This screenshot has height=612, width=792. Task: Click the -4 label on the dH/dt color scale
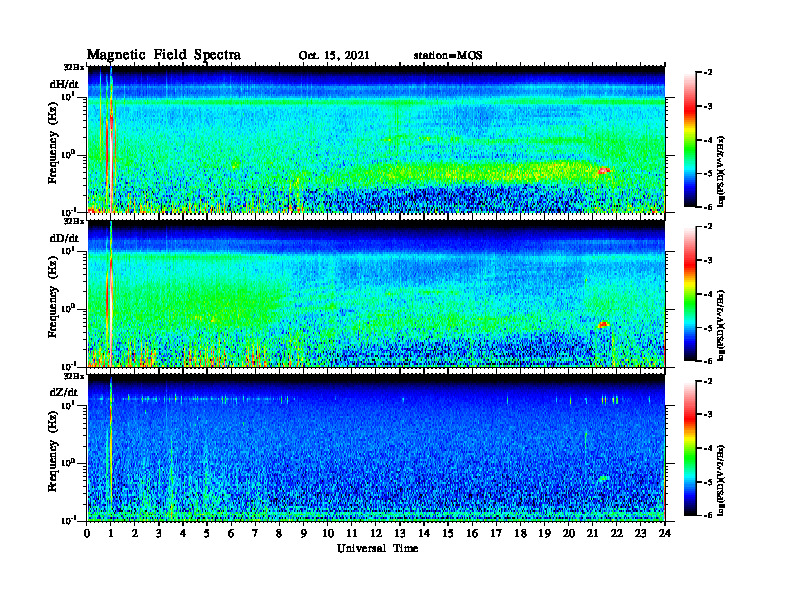click(708, 140)
